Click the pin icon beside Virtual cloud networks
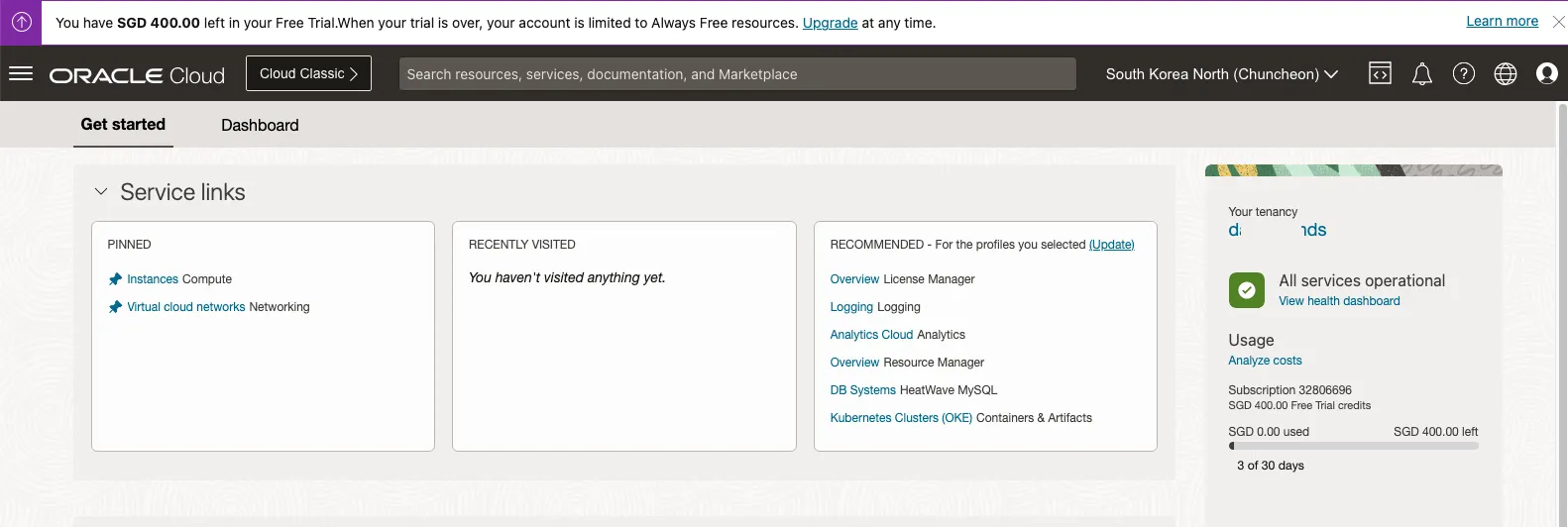 [115, 307]
